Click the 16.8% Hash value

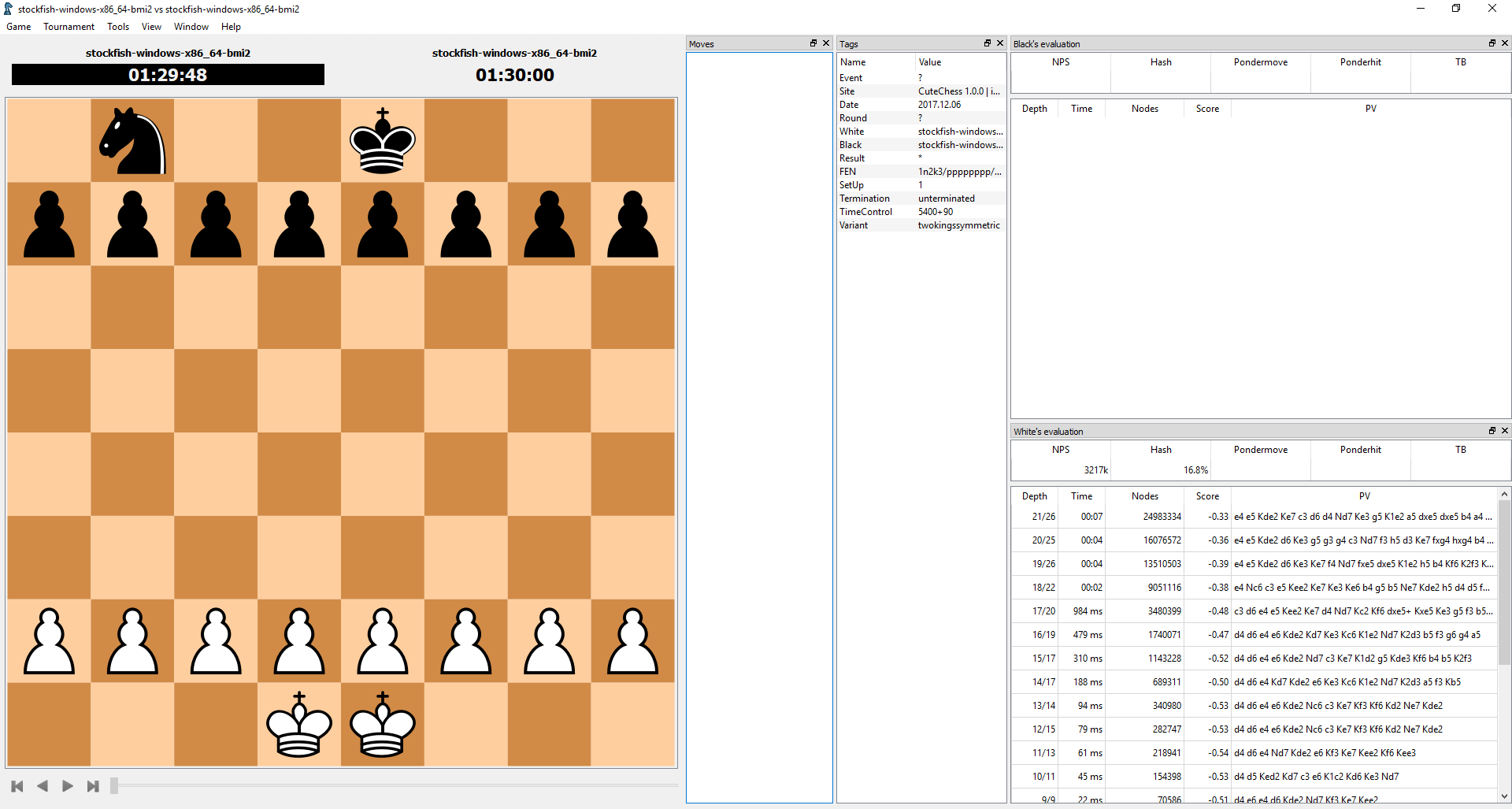tap(1195, 470)
